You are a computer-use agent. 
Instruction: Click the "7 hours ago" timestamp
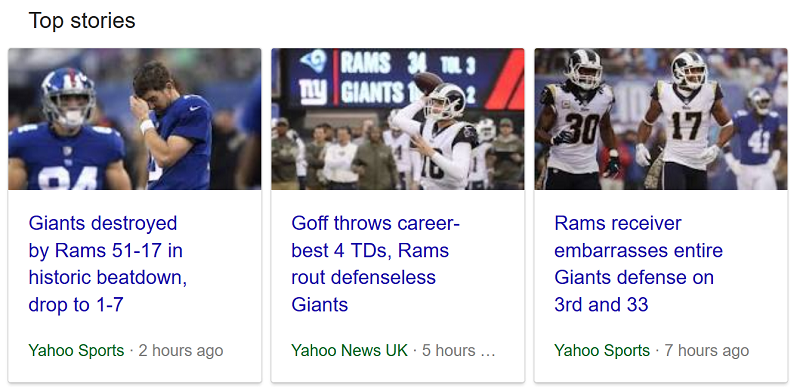[x=707, y=351]
